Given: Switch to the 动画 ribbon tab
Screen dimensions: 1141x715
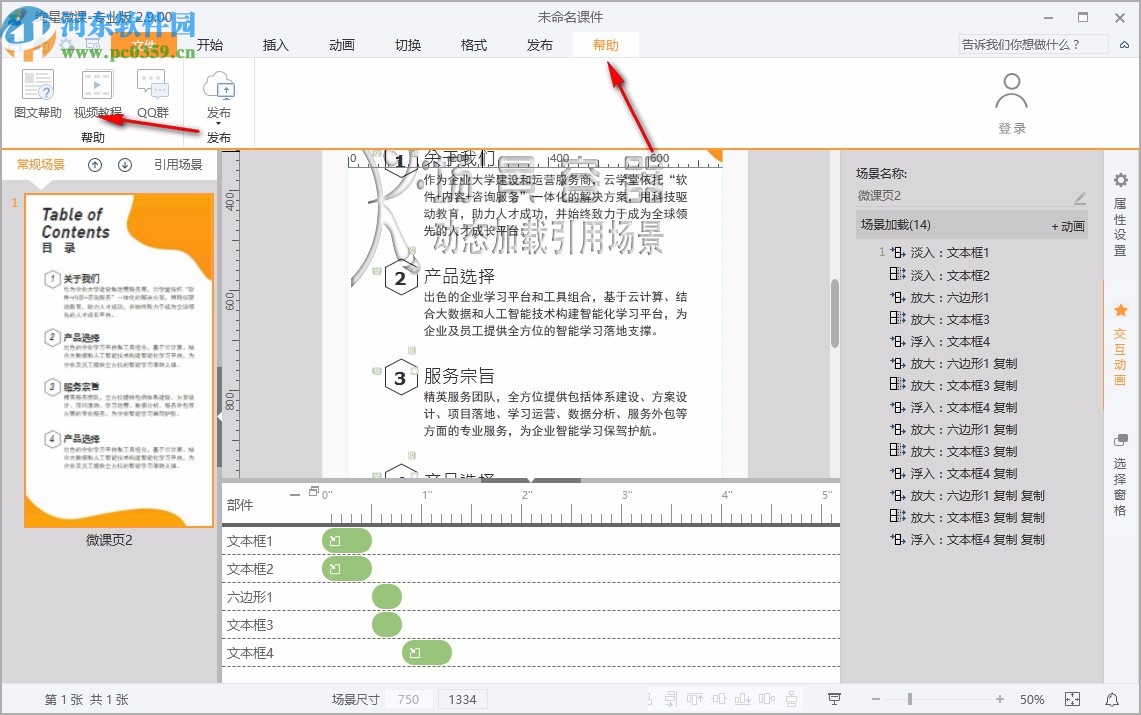Looking at the screenshot, I should (x=343, y=44).
